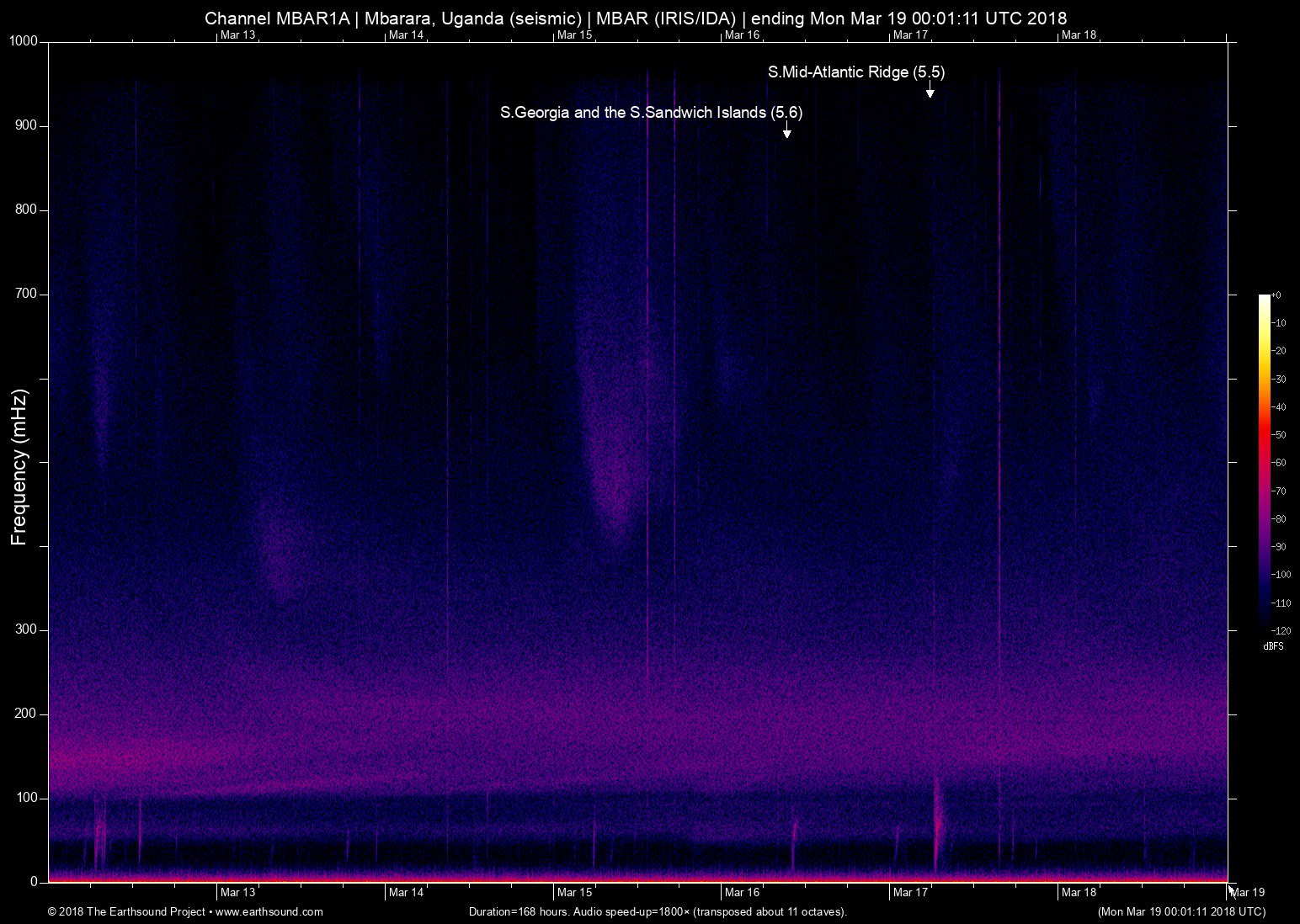Viewport: 1300px width, 924px height.
Task: Click the dBFS color scale bar
Action: pyautogui.click(x=1264, y=461)
